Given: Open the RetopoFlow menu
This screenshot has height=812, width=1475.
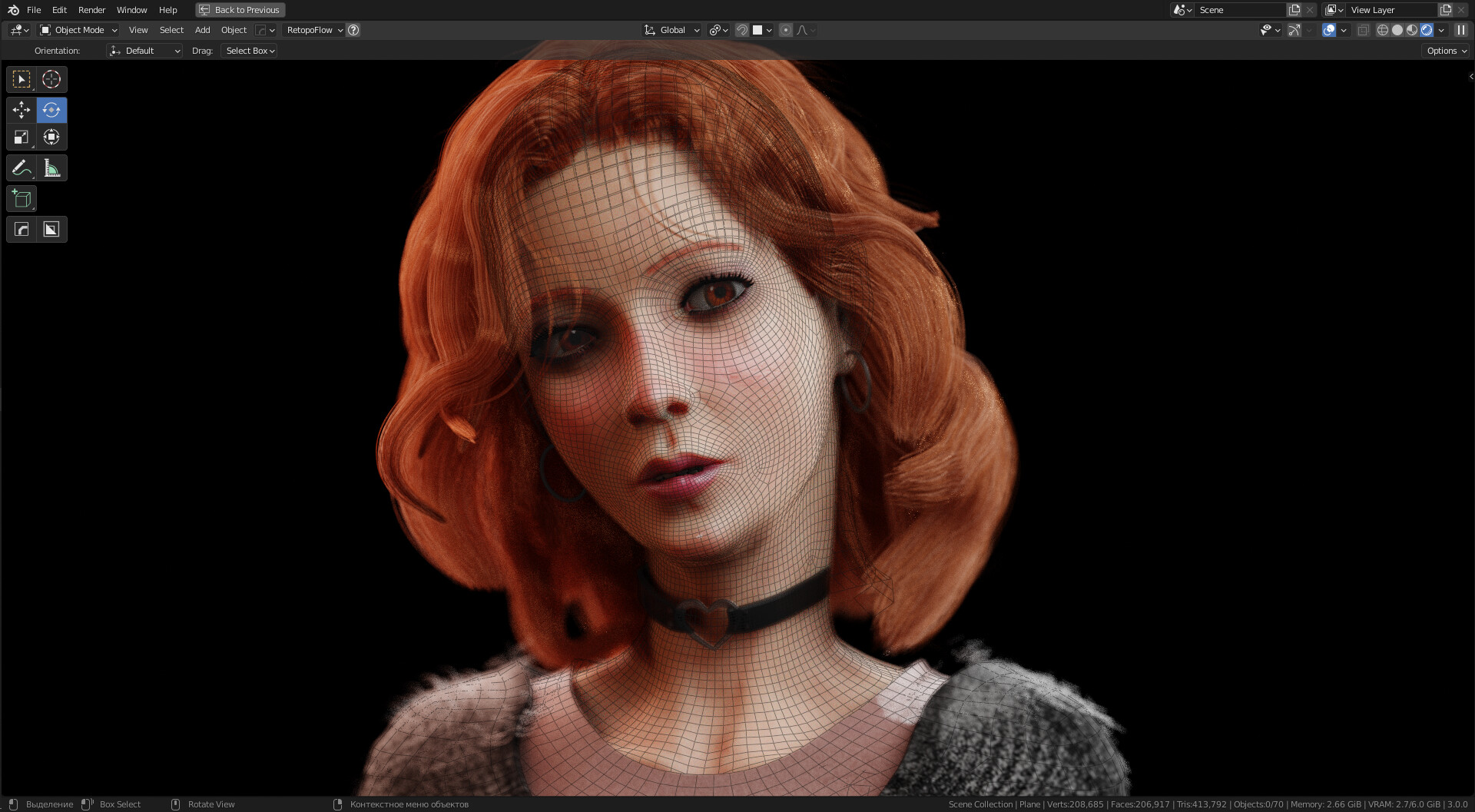Looking at the screenshot, I should [x=313, y=30].
